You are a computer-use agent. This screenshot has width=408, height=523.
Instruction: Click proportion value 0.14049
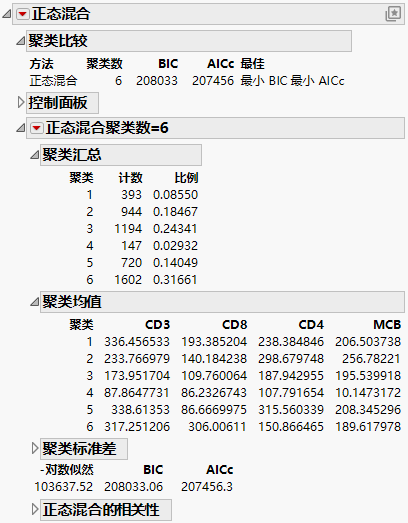pos(175,263)
